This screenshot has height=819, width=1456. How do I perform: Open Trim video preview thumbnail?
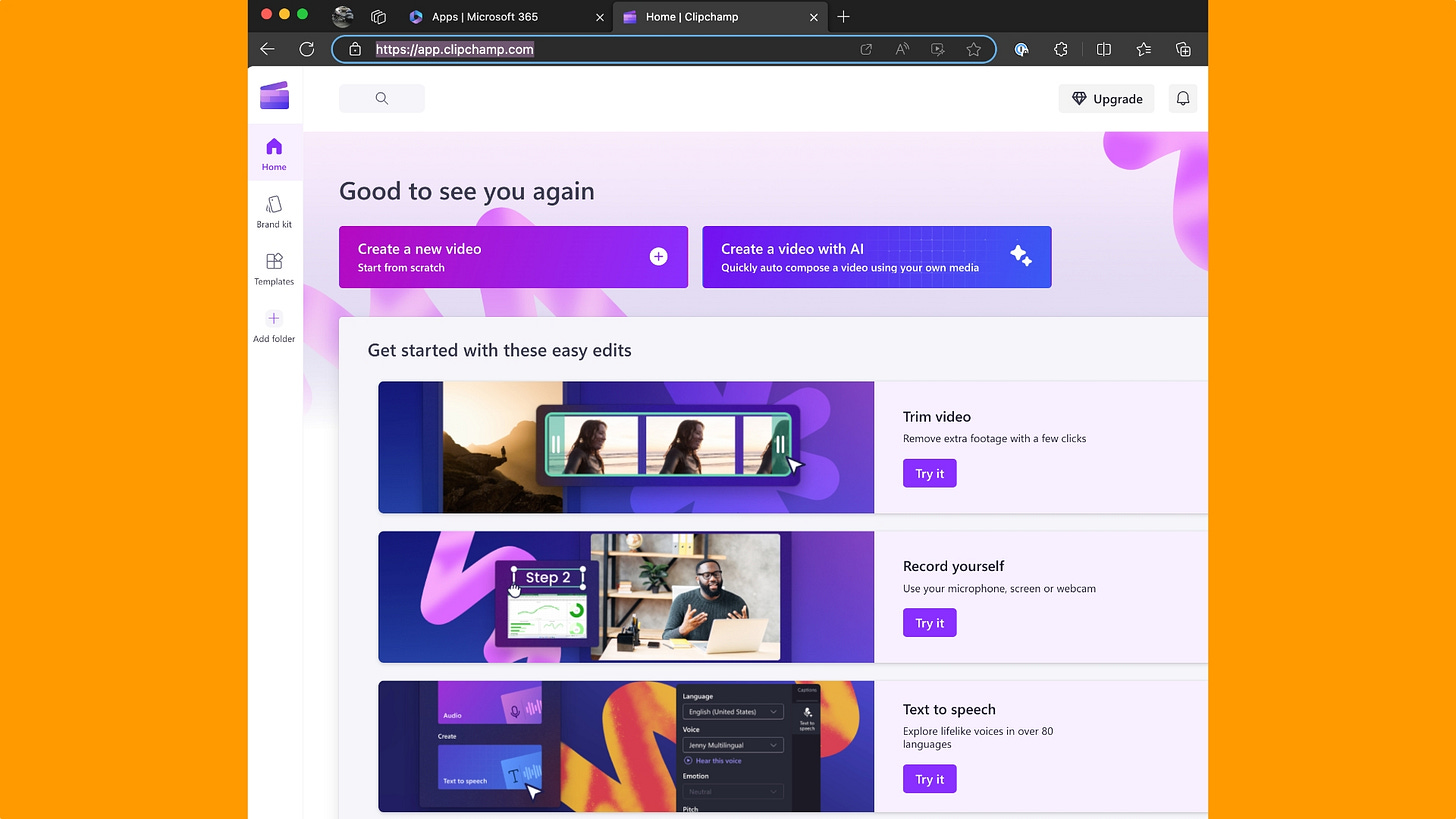click(626, 447)
